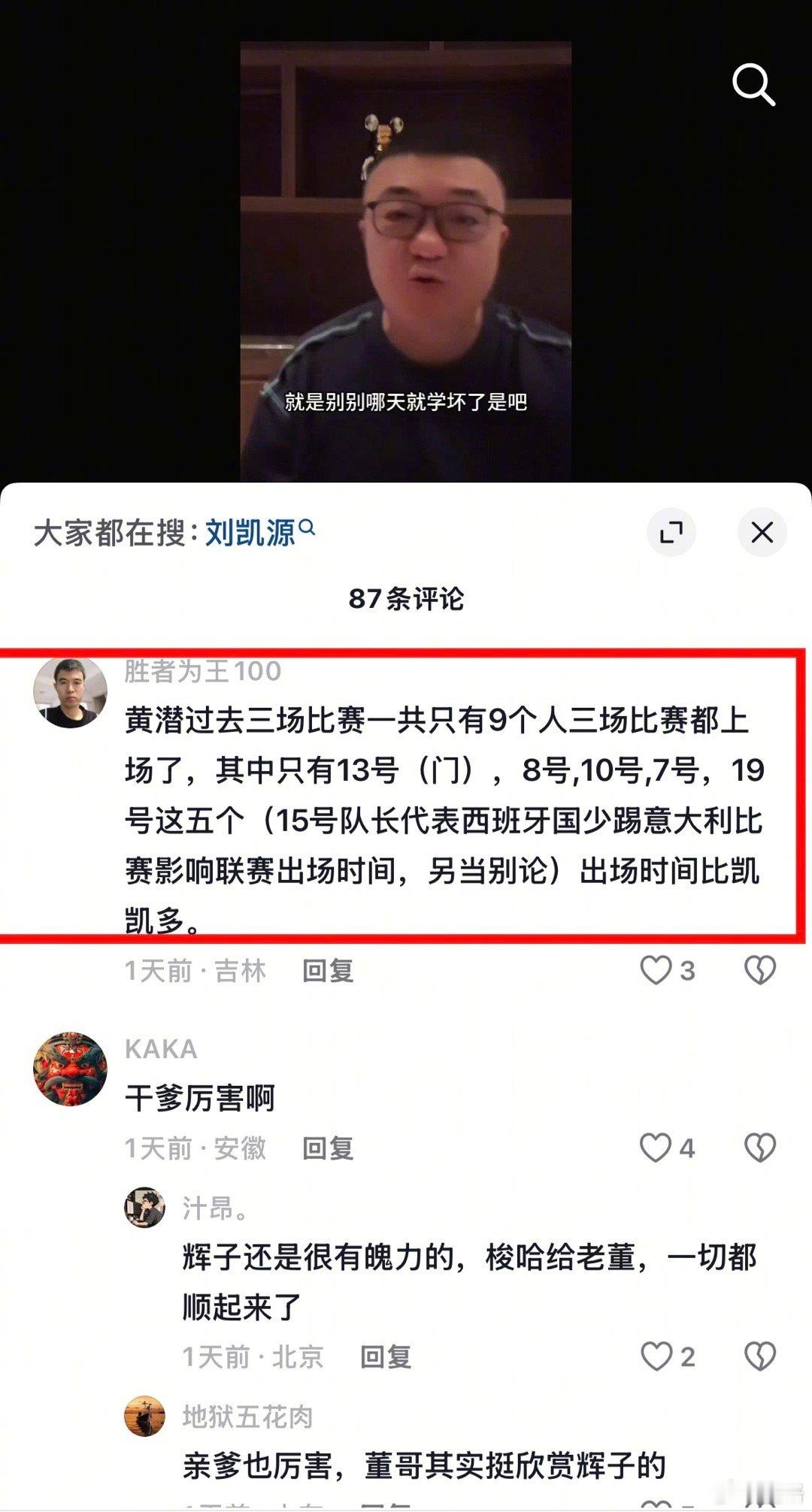Viewport: 812px width, 1512px height.
Task: Dislike the comment by 胜者为王100
Action: [x=760, y=969]
